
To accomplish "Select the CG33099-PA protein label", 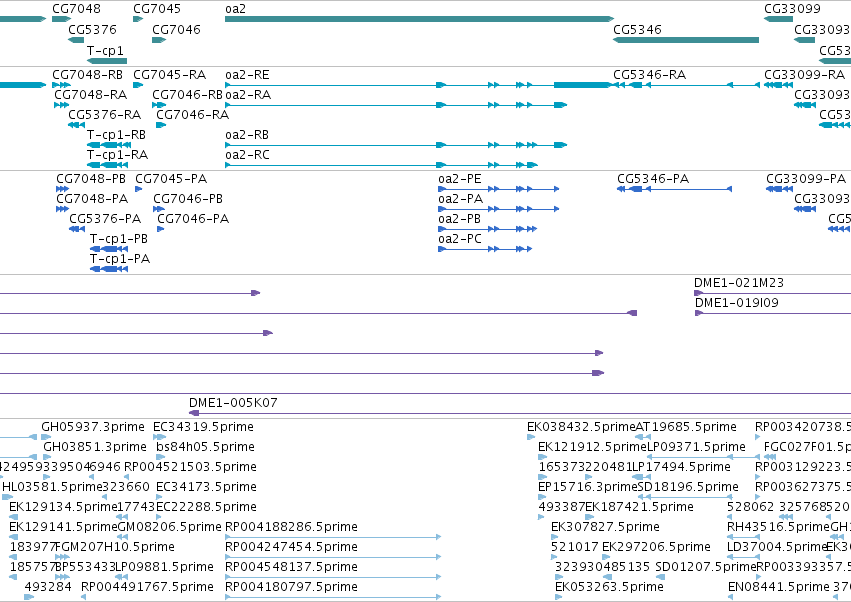I will [806, 179].
